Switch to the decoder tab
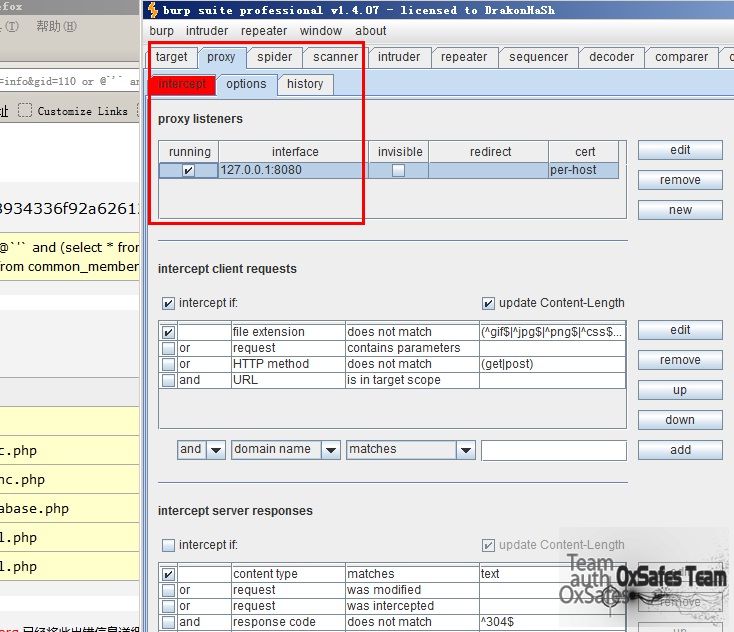The width and height of the screenshot is (734, 632). pos(611,57)
